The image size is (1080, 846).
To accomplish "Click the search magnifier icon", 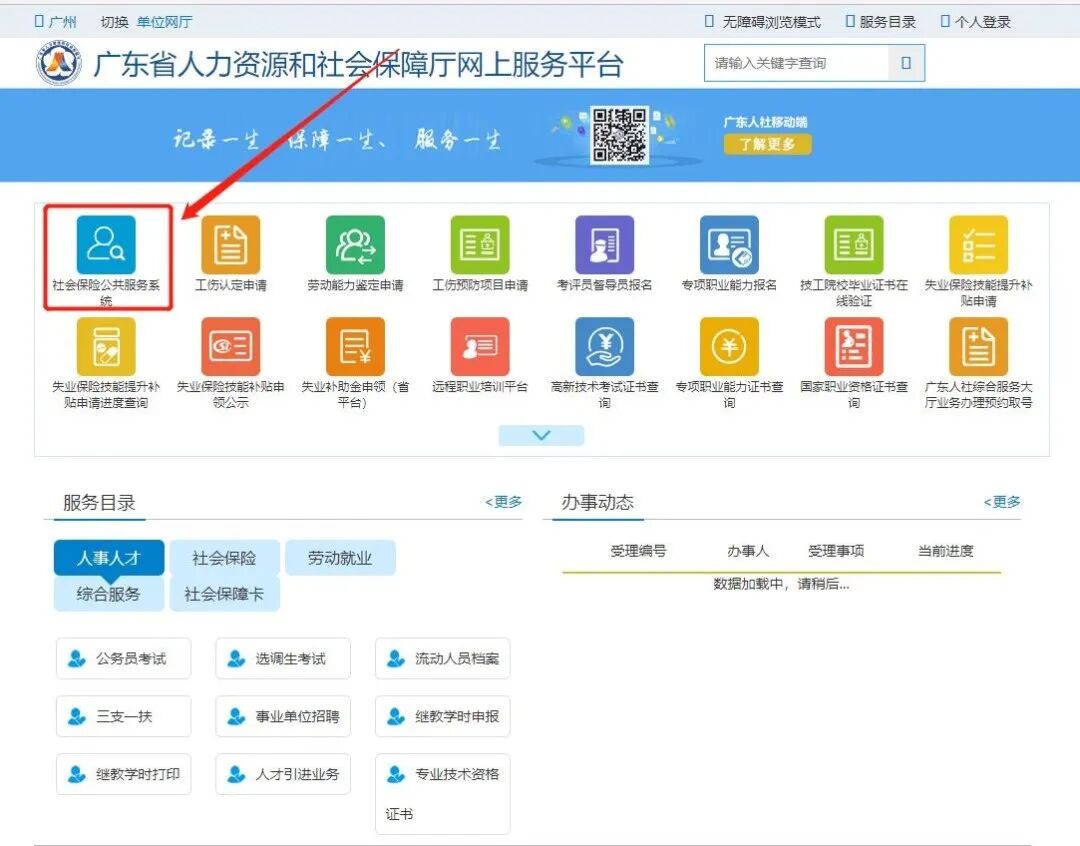I will point(907,62).
